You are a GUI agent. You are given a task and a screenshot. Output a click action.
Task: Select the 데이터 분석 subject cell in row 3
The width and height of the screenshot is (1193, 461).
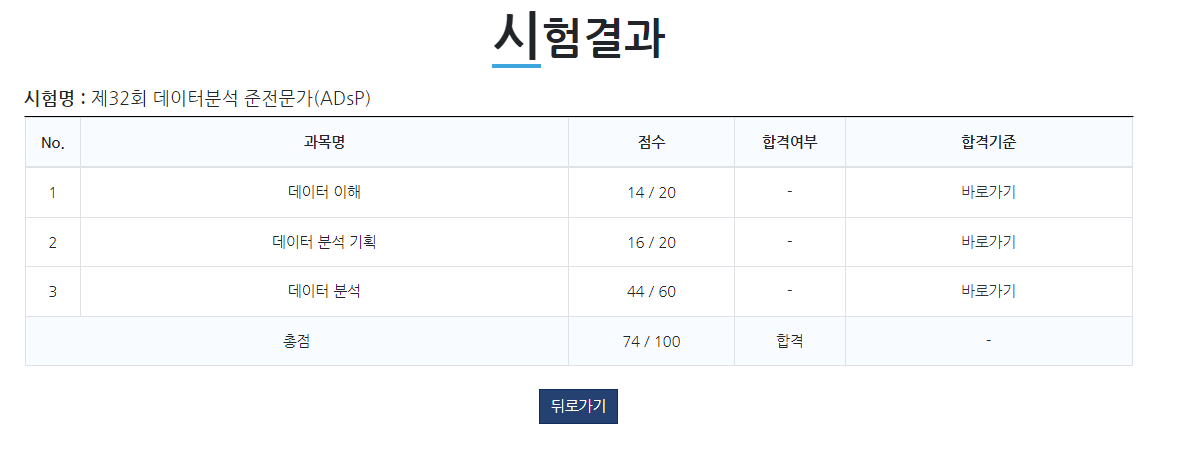[x=324, y=291]
